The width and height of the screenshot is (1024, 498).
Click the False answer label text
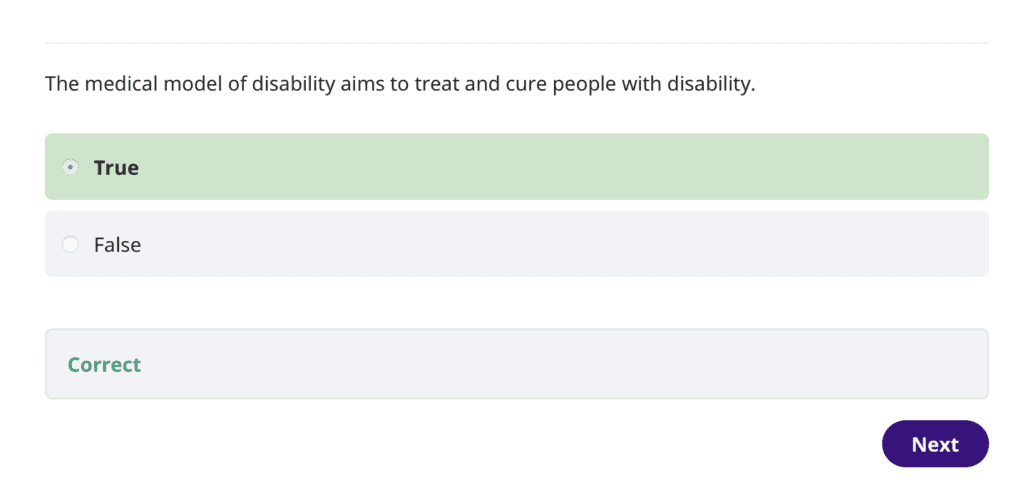117,244
